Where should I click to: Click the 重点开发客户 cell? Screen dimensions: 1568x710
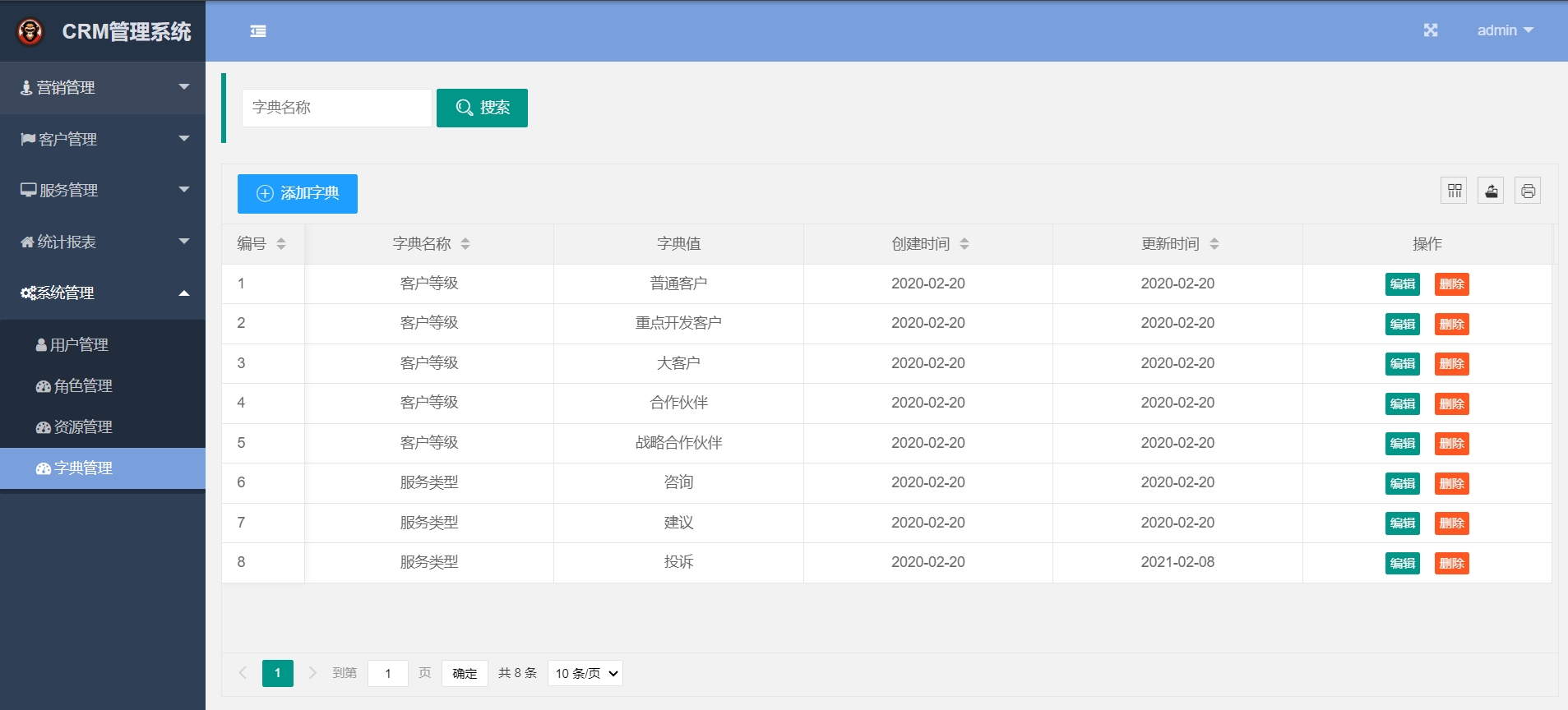[x=678, y=323]
